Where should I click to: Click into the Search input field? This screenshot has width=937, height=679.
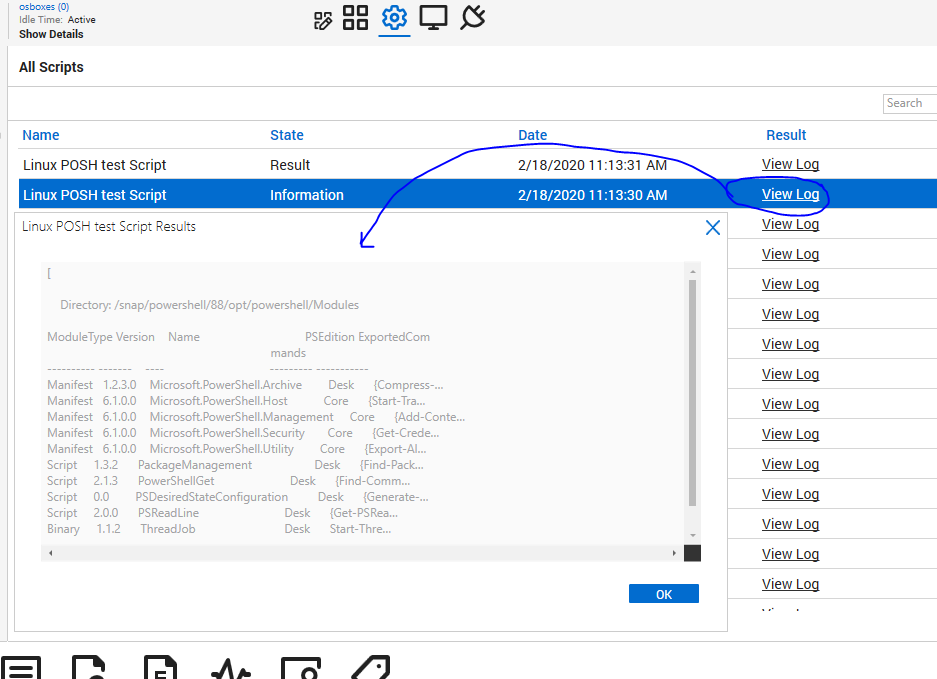pyautogui.click(x=910, y=103)
